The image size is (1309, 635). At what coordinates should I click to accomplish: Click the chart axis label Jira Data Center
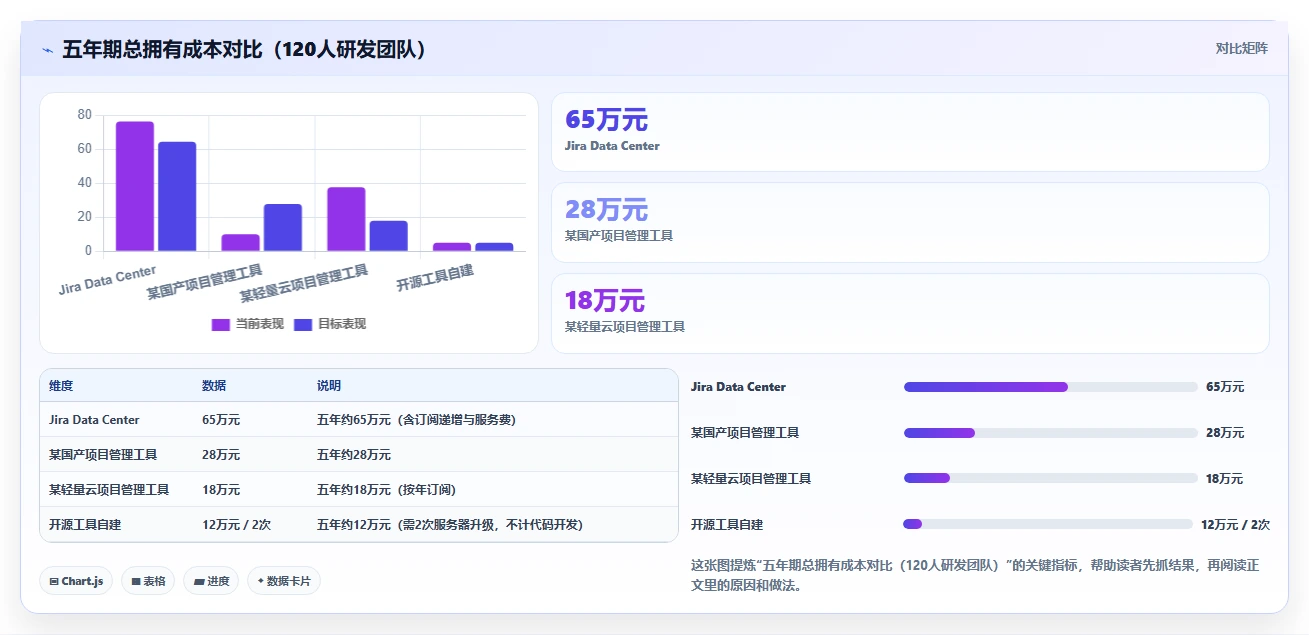(107, 280)
